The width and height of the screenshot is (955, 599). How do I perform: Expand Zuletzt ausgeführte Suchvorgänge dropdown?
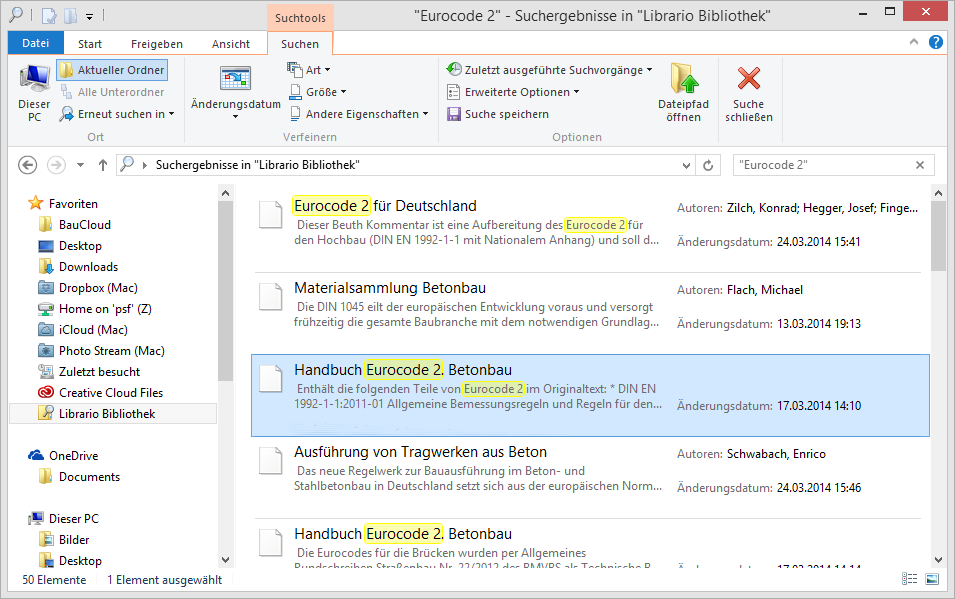pyautogui.click(x=549, y=70)
